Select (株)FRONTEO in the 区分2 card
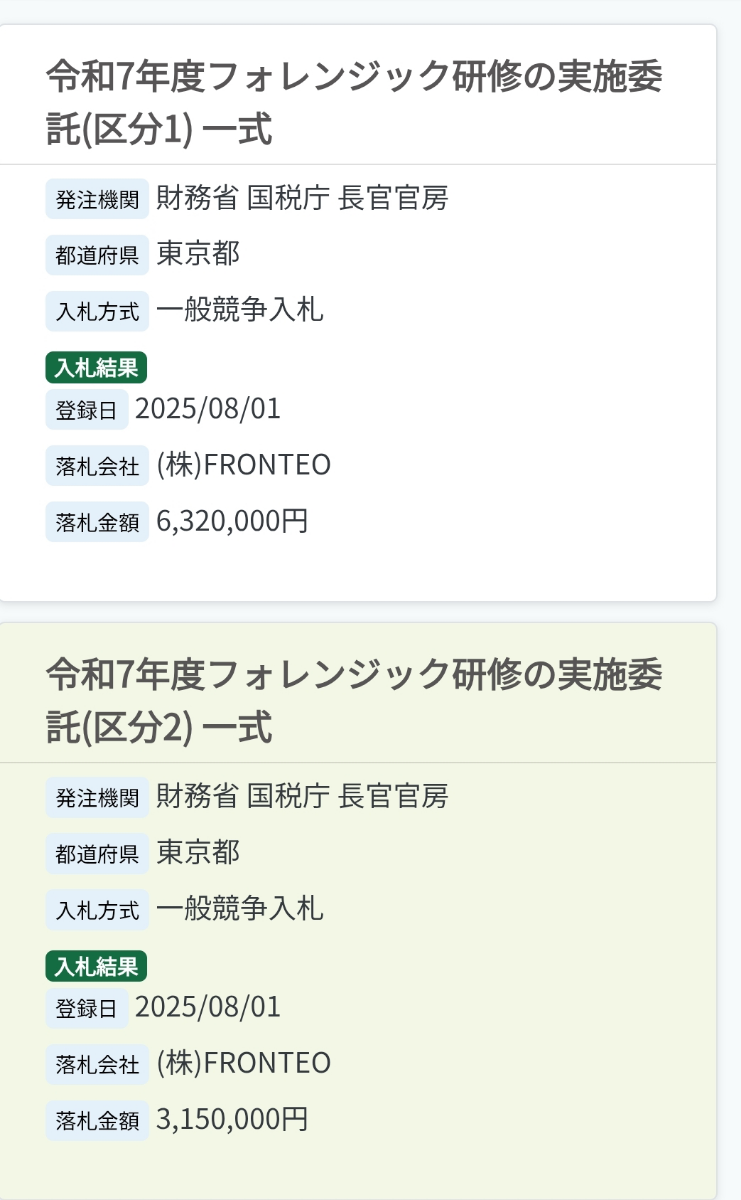Image resolution: width=741 pixels, height=1200 pixels. tap(243, 1064)
